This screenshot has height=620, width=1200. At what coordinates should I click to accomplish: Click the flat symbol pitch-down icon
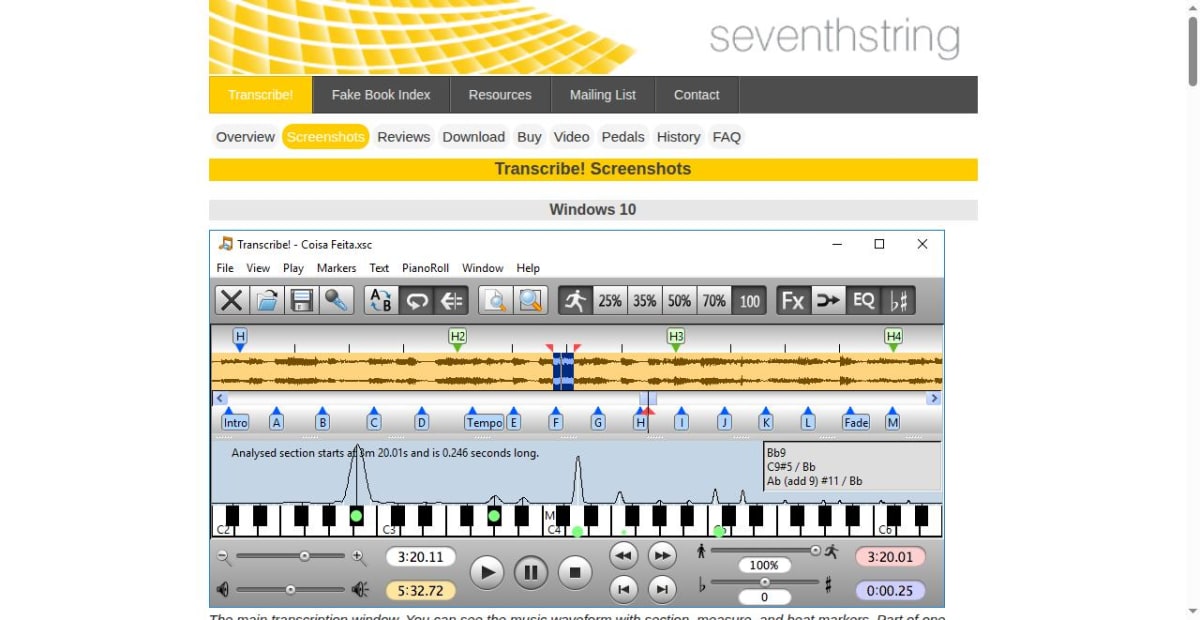(701, 584)
